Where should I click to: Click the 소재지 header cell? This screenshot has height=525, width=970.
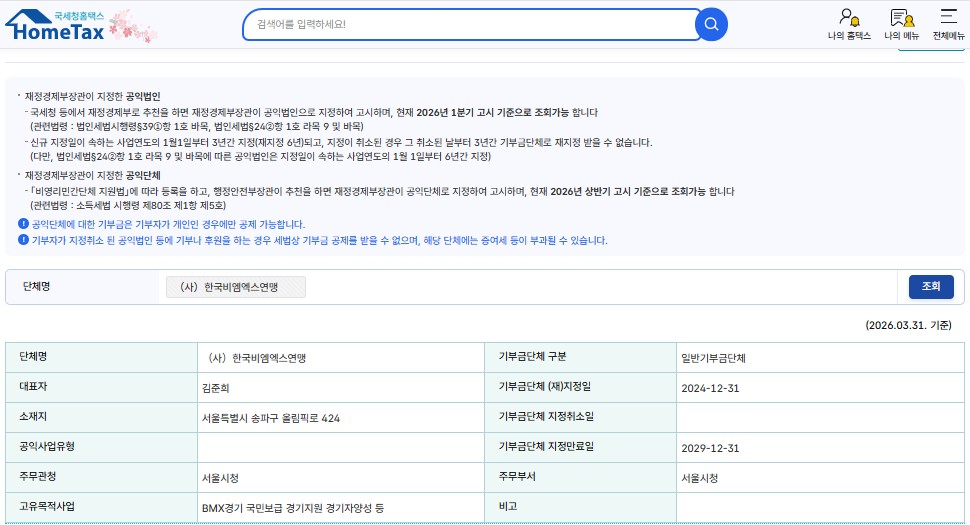101,417
